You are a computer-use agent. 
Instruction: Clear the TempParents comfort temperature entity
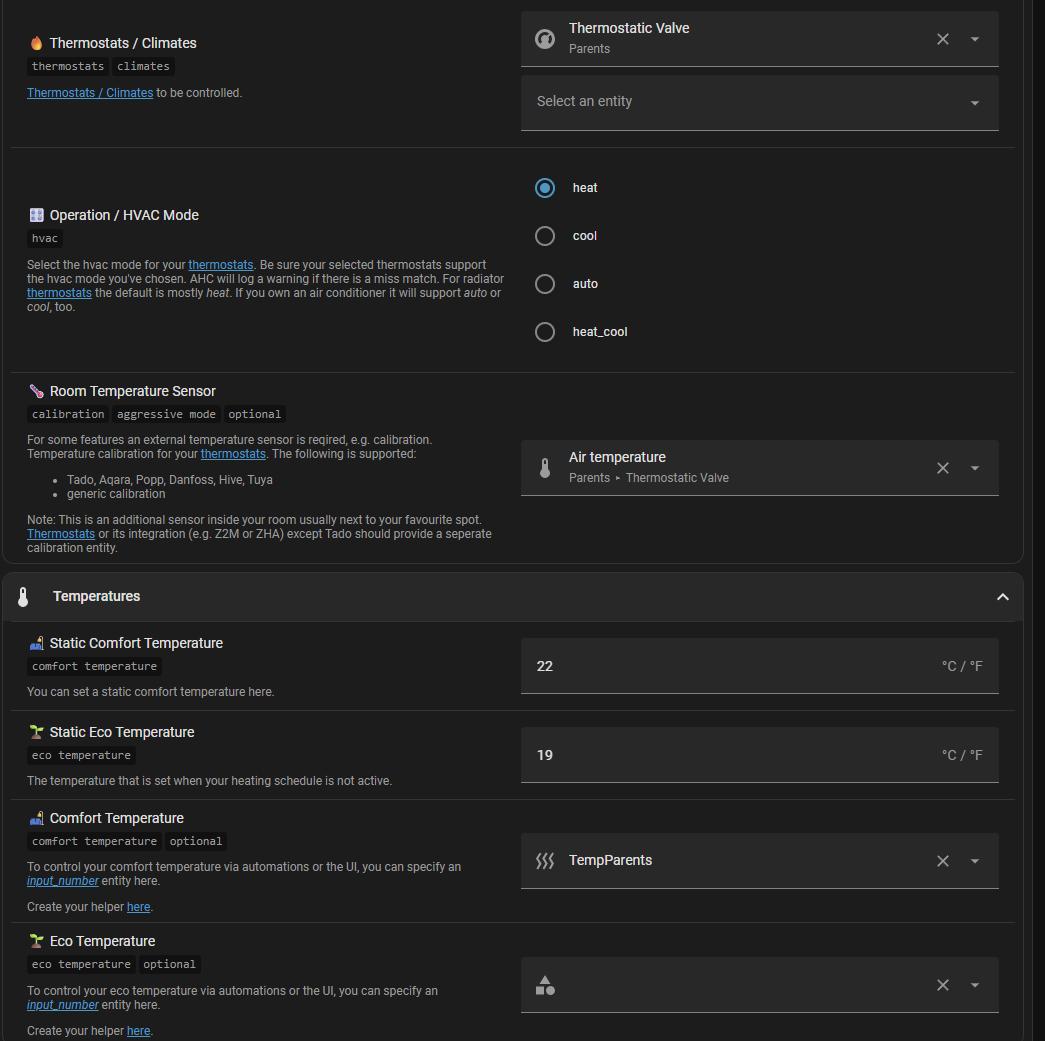pyautogui.click(x=942, y=861)
